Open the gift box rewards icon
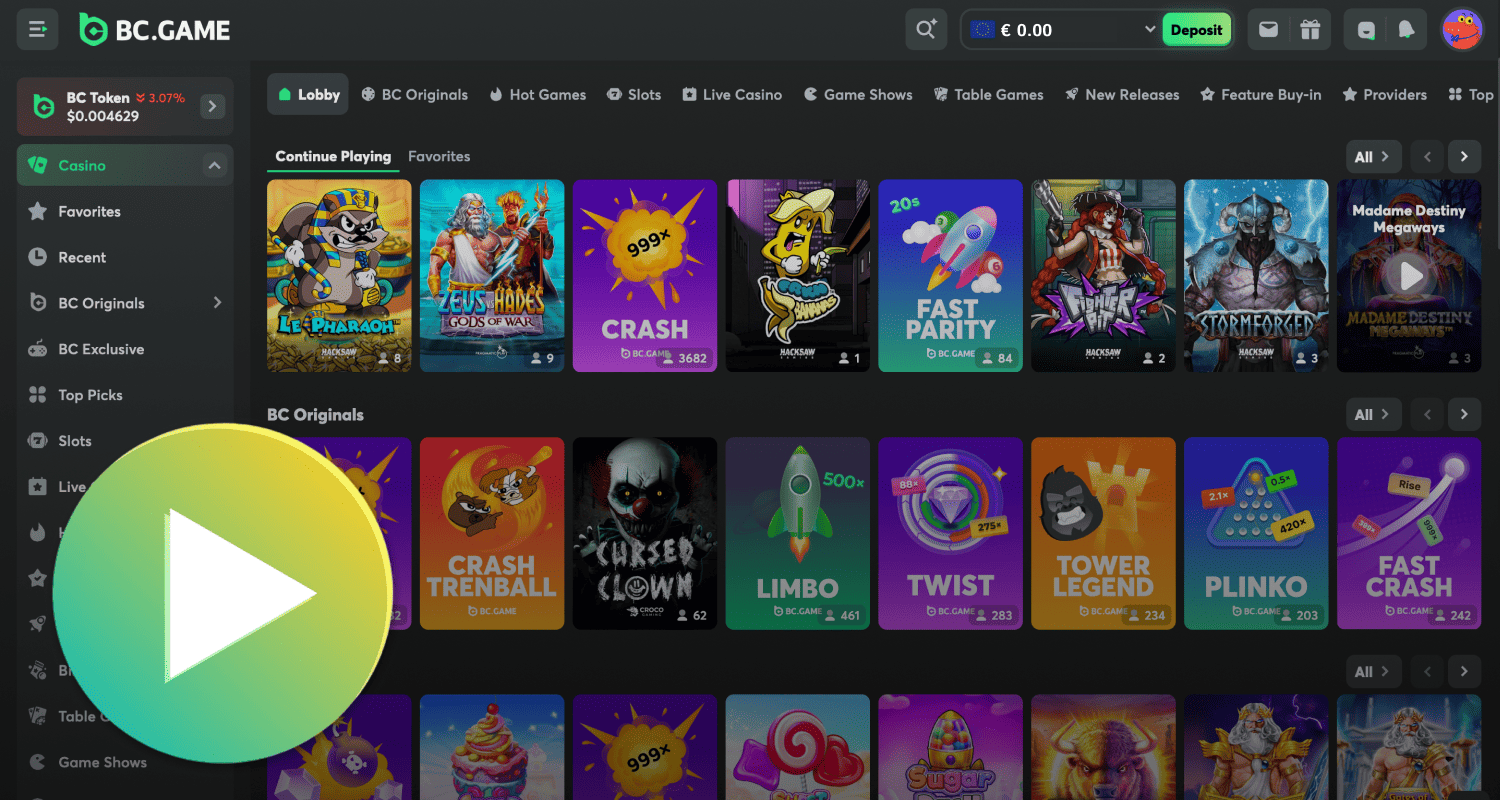Image resolution: width=1500 pixels, height=800 pixels. 1310,30
